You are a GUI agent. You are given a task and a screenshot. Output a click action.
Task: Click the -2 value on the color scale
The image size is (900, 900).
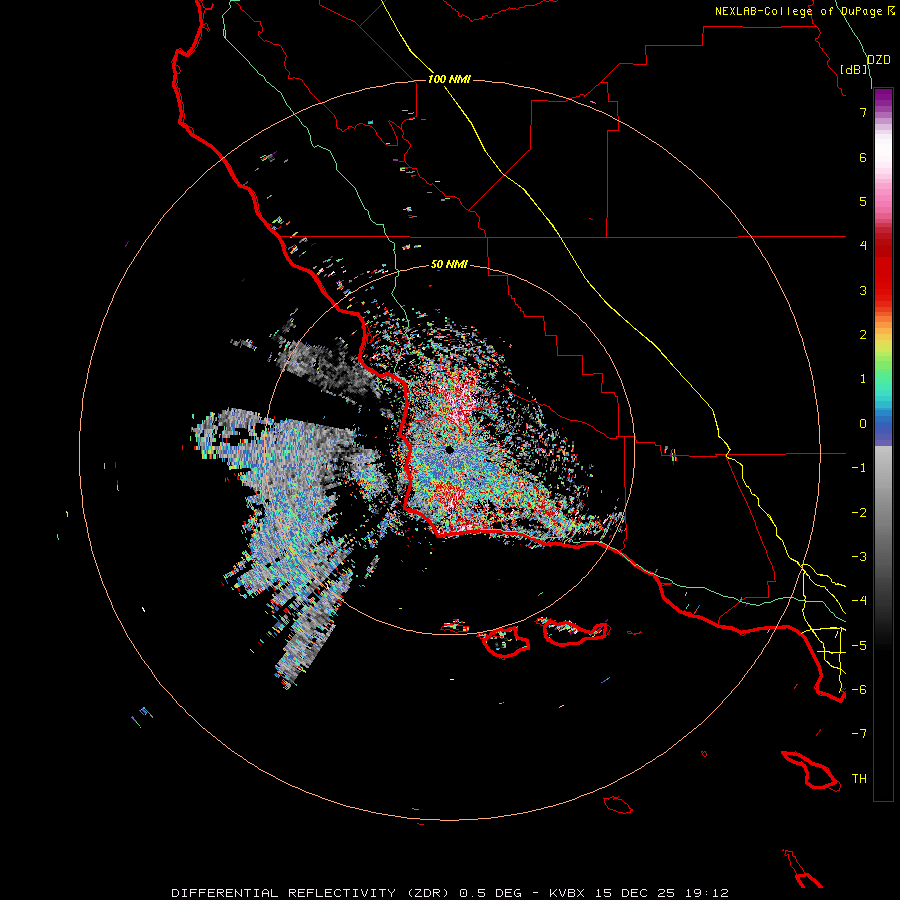point(859,513)
